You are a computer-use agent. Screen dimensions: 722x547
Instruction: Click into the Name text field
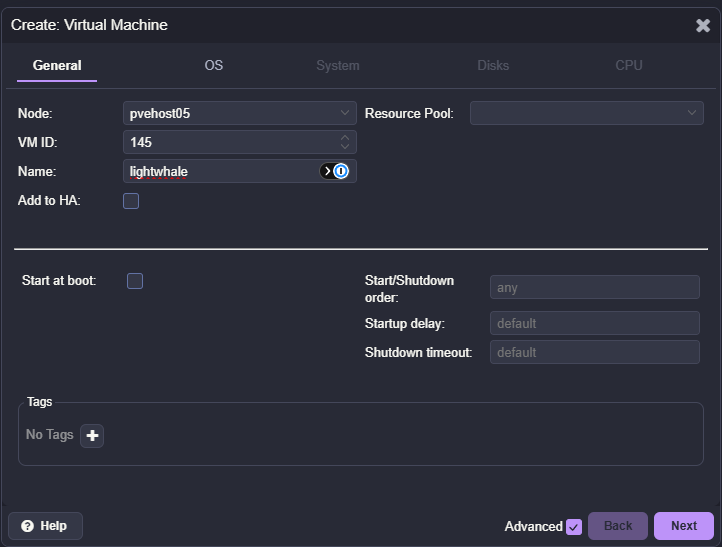coord(220,171)
